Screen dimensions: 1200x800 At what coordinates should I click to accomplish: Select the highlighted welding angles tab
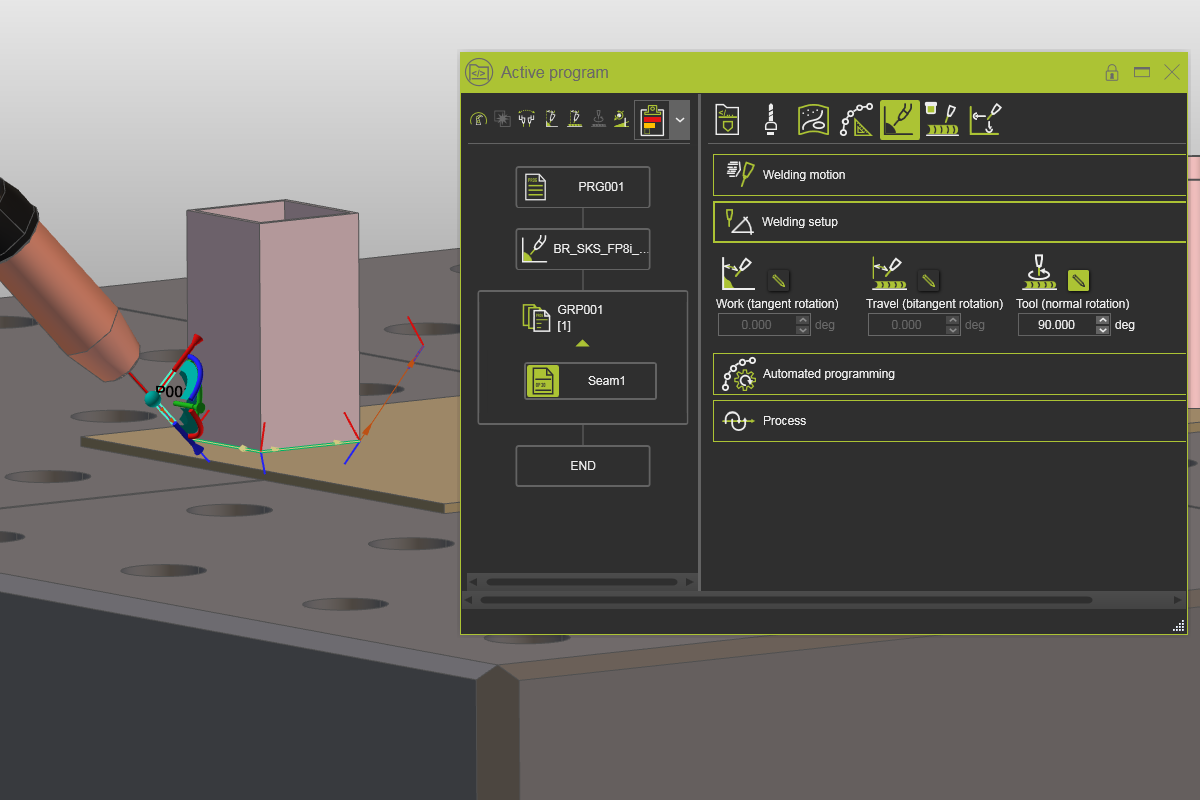tap(899, 119)
